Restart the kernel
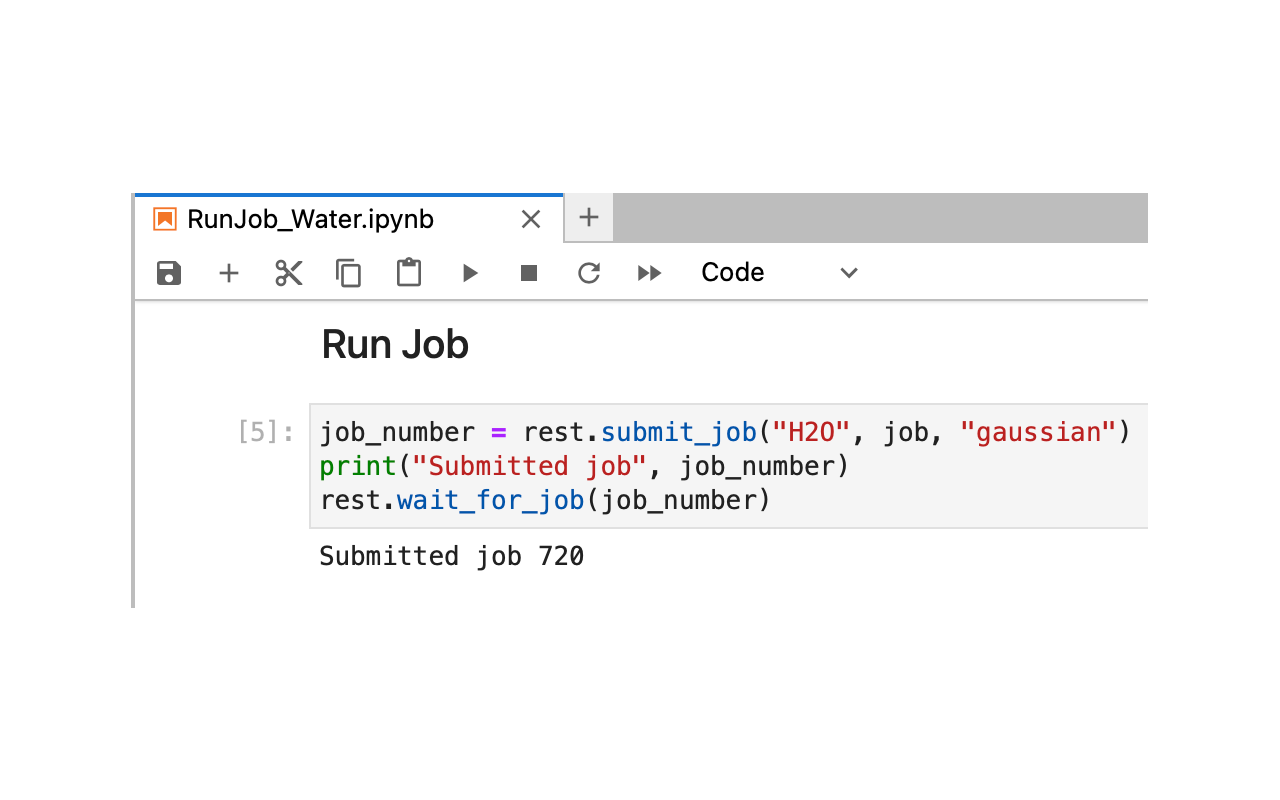This screenshot has height=800, width=1280. tap(588, 272)
